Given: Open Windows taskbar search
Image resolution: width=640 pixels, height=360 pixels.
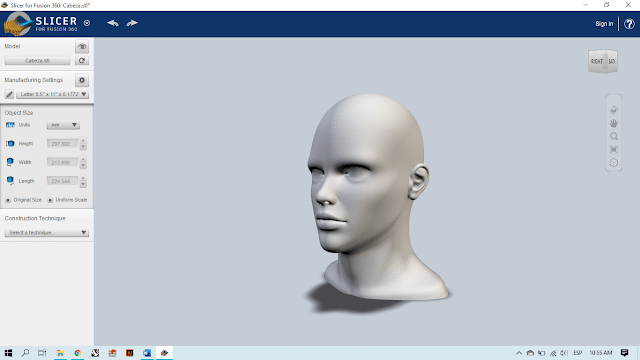Looking at the screenshot, I should tap(25, 353).
